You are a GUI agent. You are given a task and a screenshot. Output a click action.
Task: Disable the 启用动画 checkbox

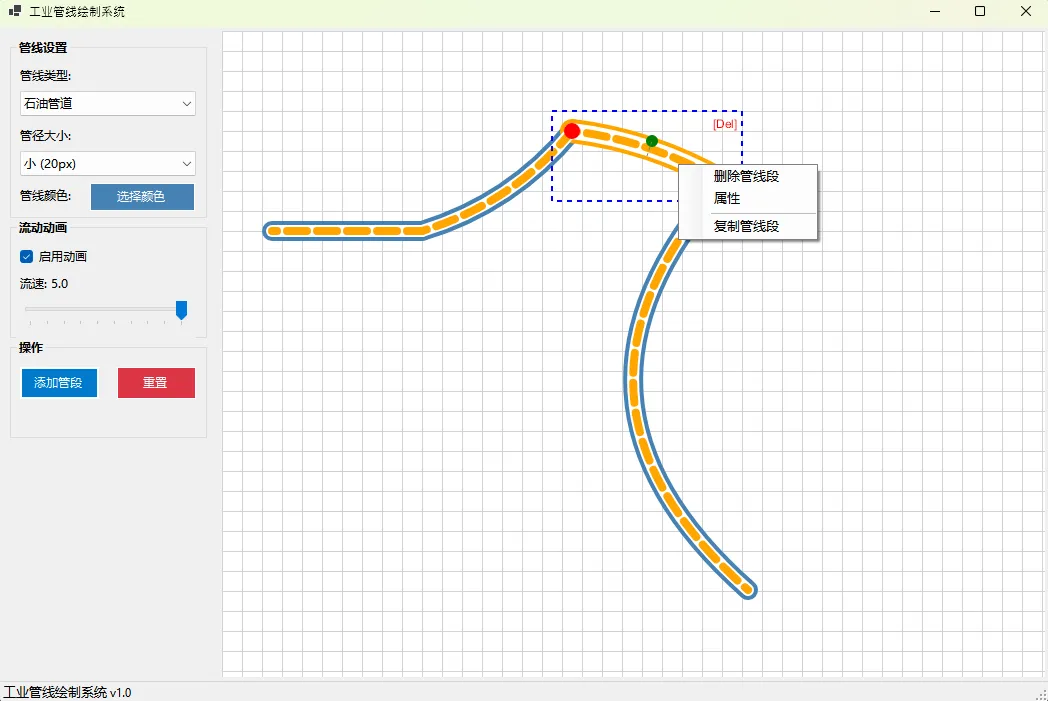pyautogui.click(x=27, y=257)
